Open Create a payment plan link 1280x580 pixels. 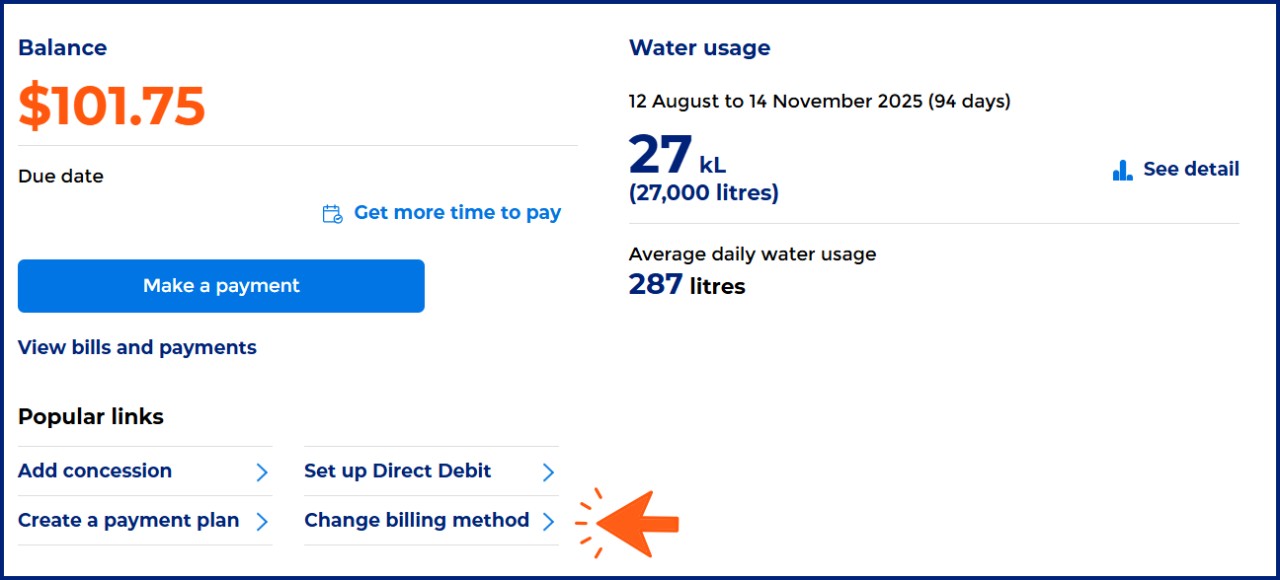(129, 520)
